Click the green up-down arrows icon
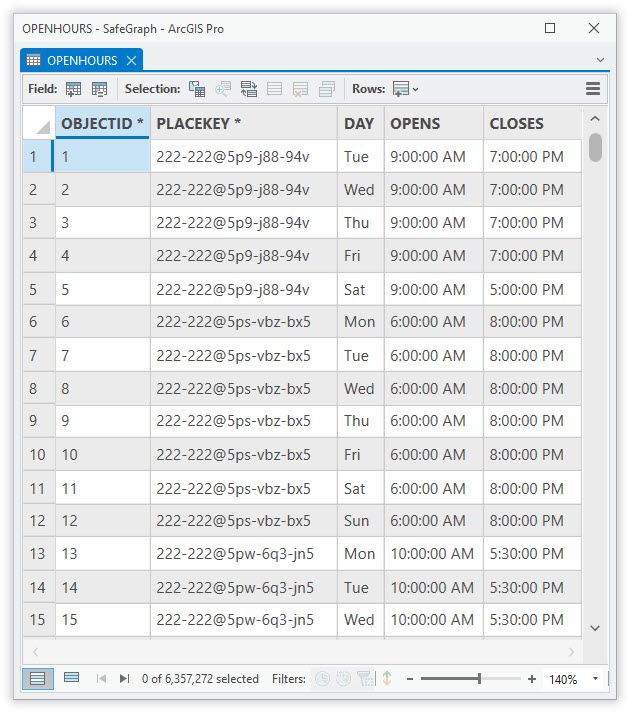Image resolution: width=630 pixels, height=713 pixels. 387,679
